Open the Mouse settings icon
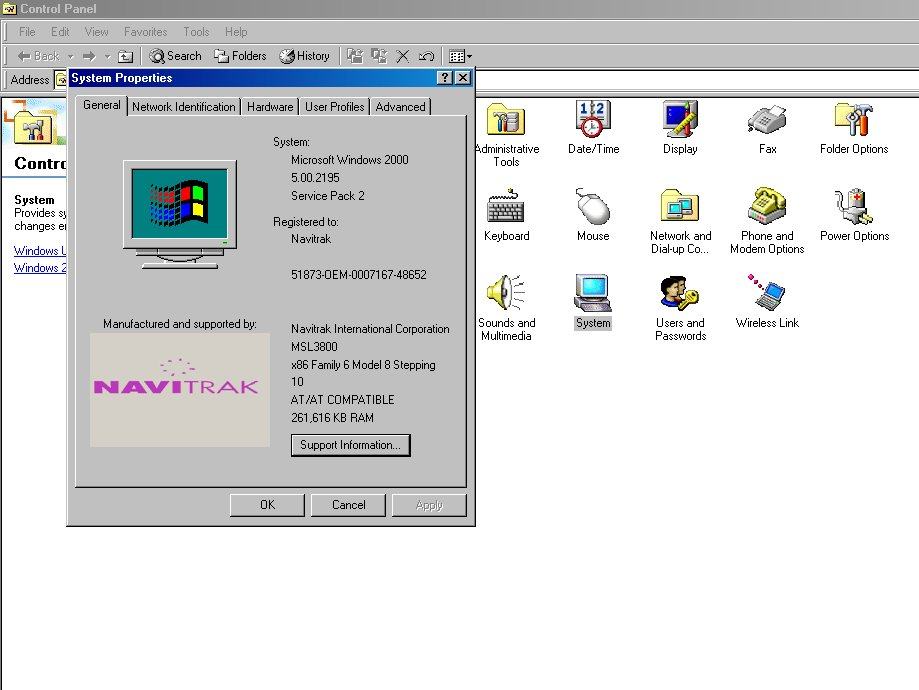Screen dimensions: 919x690 coord(593,208)
